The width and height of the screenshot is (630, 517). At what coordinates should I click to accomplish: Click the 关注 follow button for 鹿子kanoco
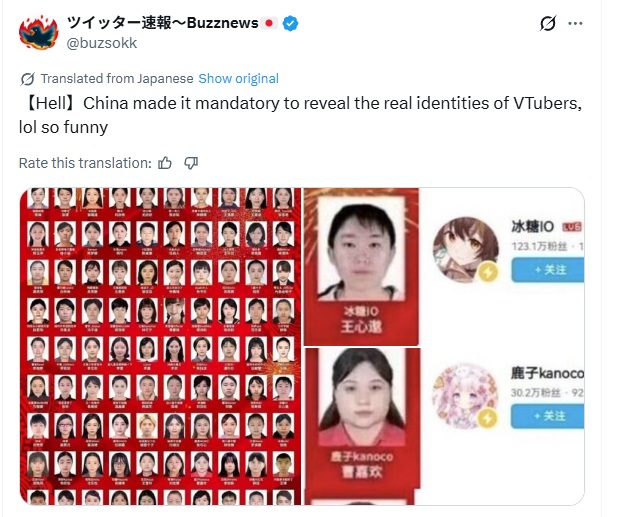[548, 416]
